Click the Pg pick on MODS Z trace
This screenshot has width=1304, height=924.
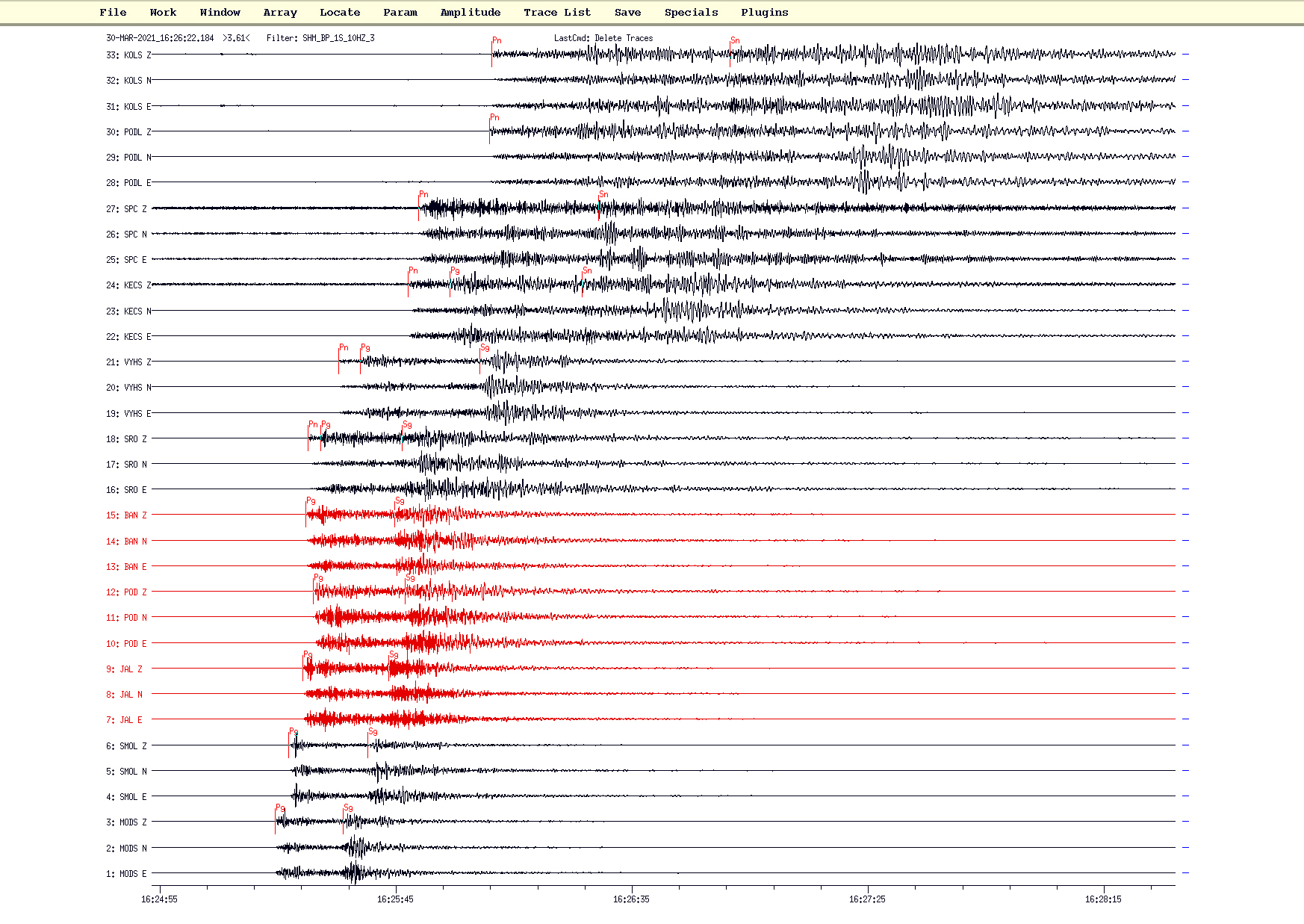(279, 808)
